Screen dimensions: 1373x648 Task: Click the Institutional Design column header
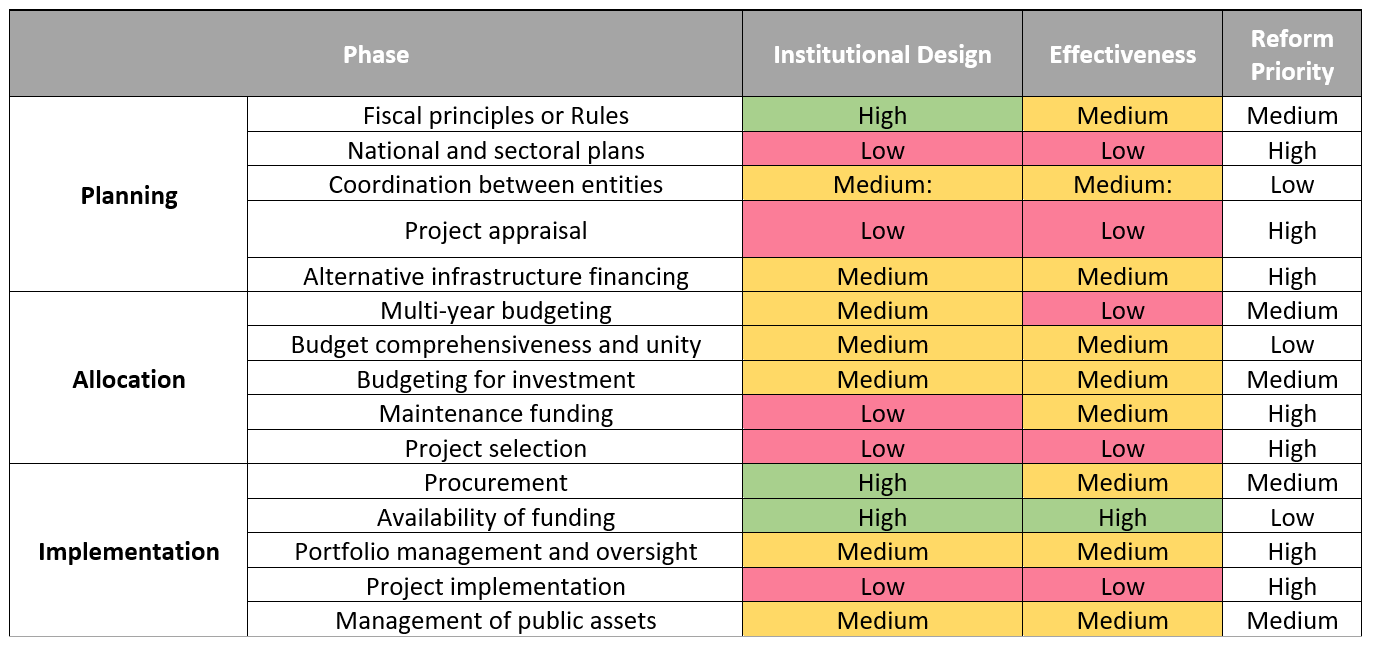pos(882,55)
